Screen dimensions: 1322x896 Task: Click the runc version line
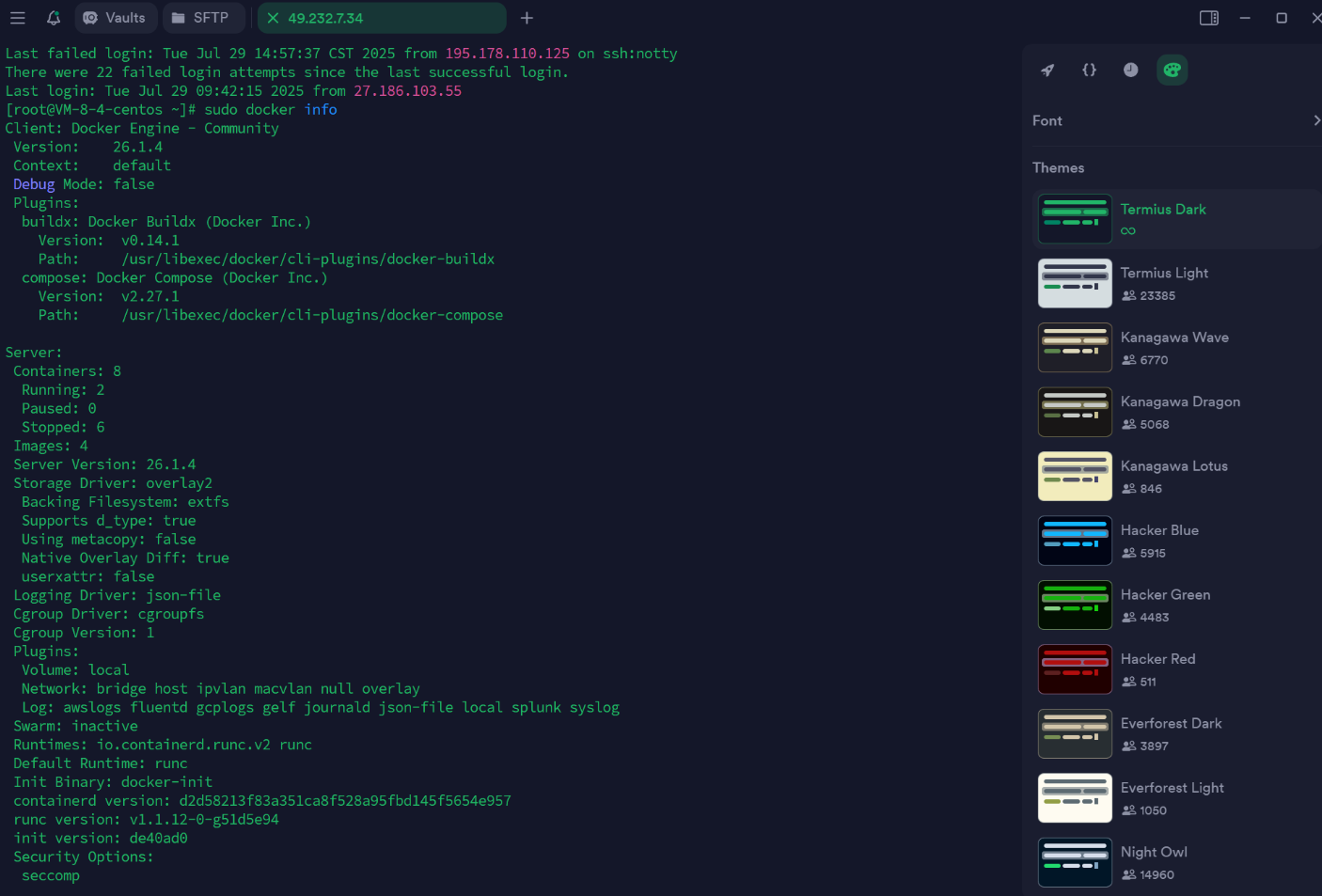point(146,820)
